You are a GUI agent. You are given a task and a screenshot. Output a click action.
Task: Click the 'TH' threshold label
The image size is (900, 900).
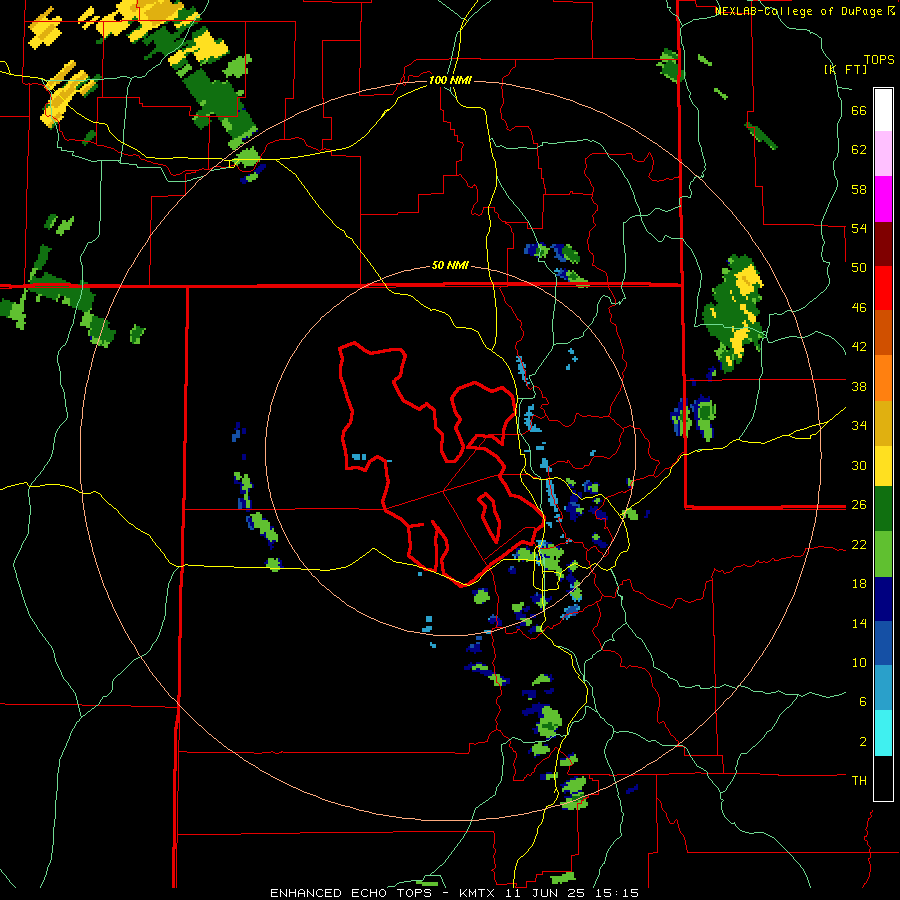click(859, 781)
